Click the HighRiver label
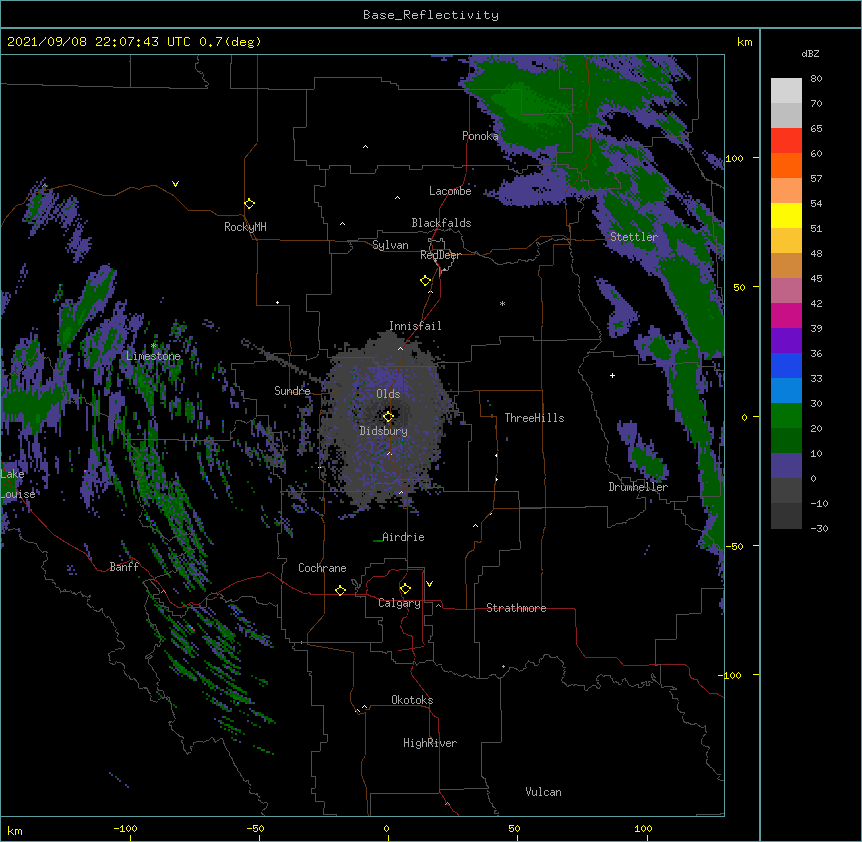Image resolution: width=862 pixels, height=842 pixels. pyautogui.click(x=430, y=743)
